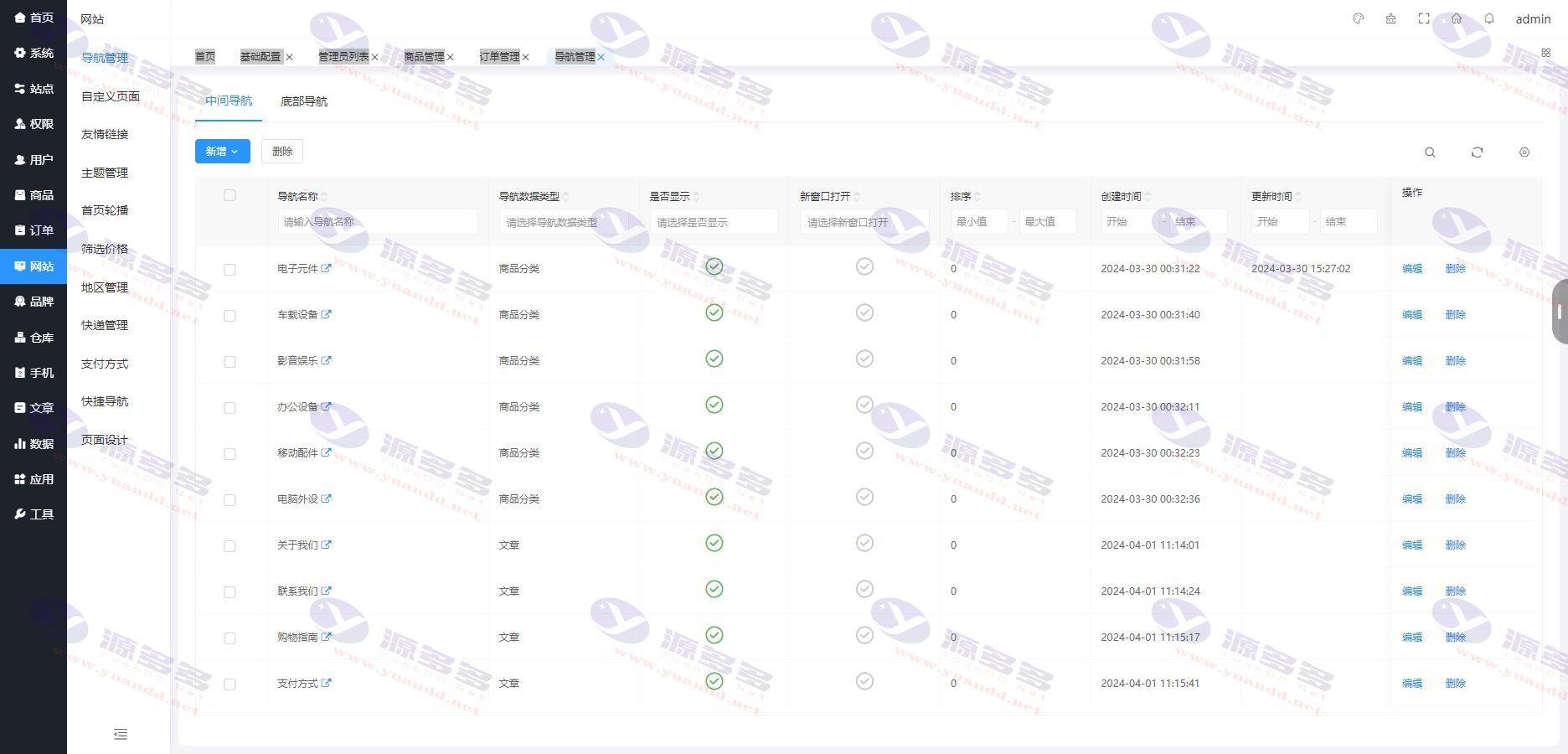Toggle 新窗口打开 for 关于我们 row
The width and height of the screenshot is (1568, 754).
click(x=864, y=543)
